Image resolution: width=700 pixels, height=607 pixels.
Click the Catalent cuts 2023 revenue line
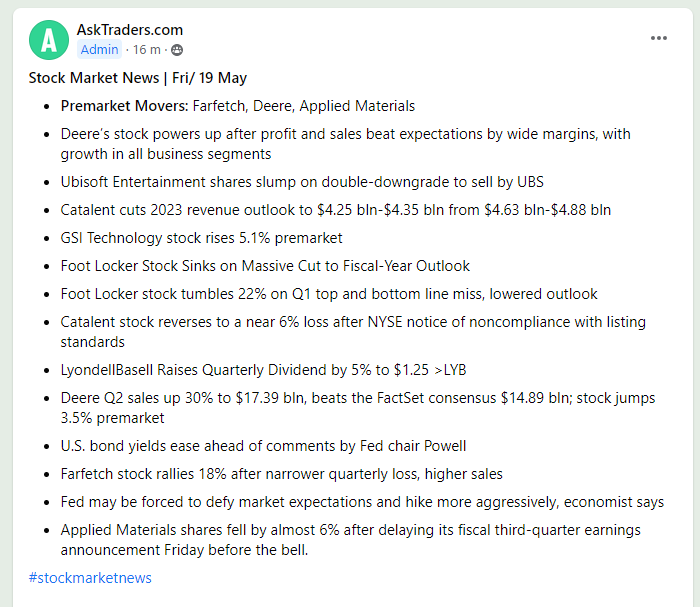pos(335,210)
